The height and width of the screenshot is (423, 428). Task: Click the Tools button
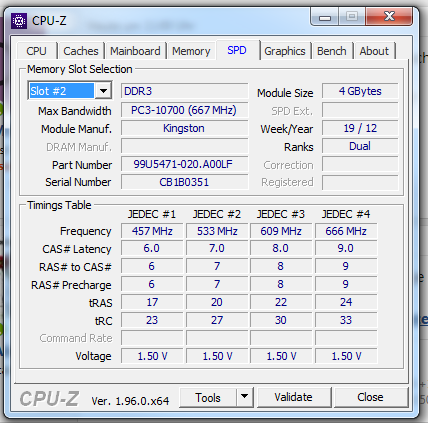208,397
